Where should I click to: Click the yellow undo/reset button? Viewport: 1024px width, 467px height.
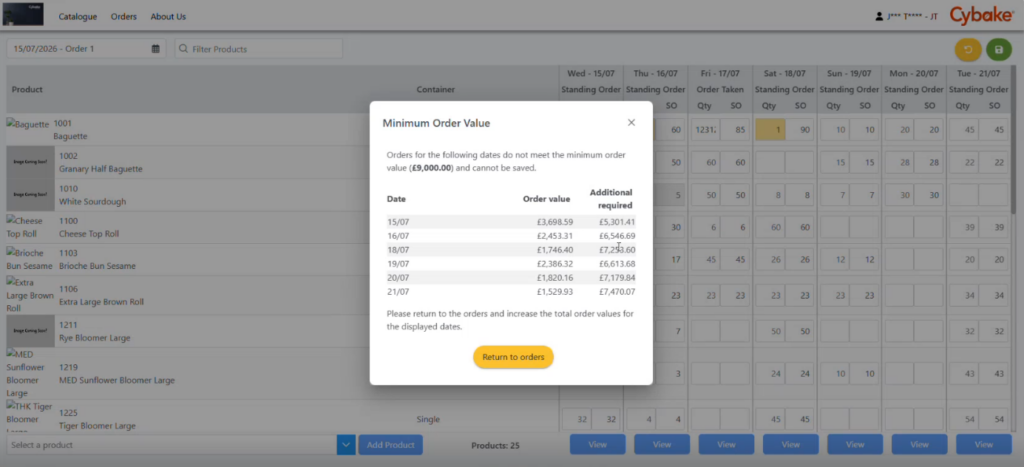[968, 50]
